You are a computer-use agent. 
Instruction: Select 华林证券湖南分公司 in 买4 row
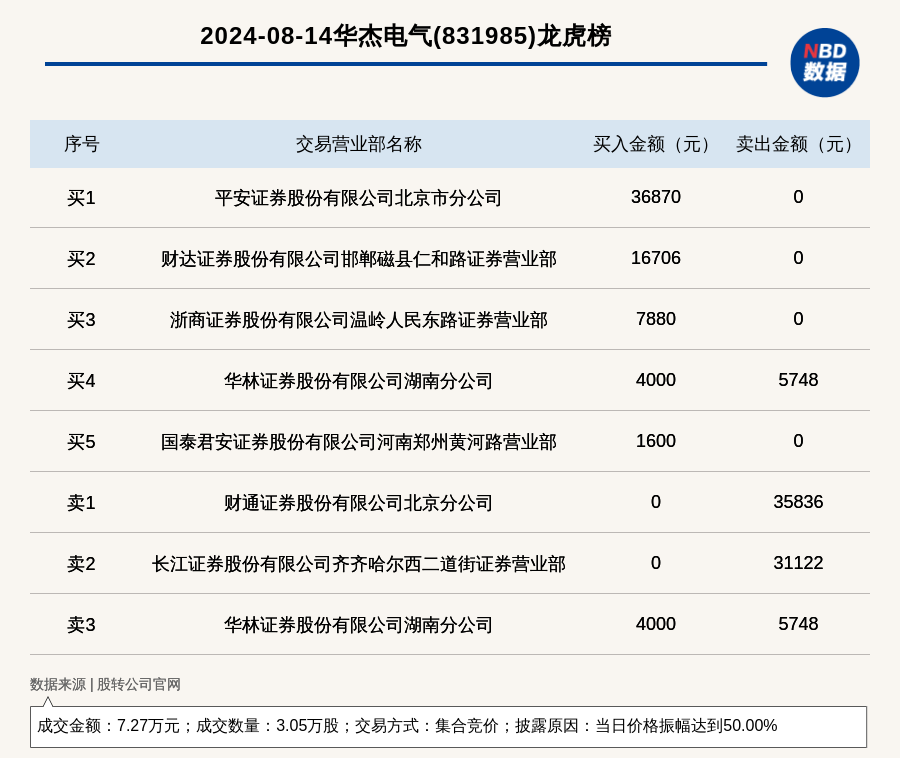[358, 380]
